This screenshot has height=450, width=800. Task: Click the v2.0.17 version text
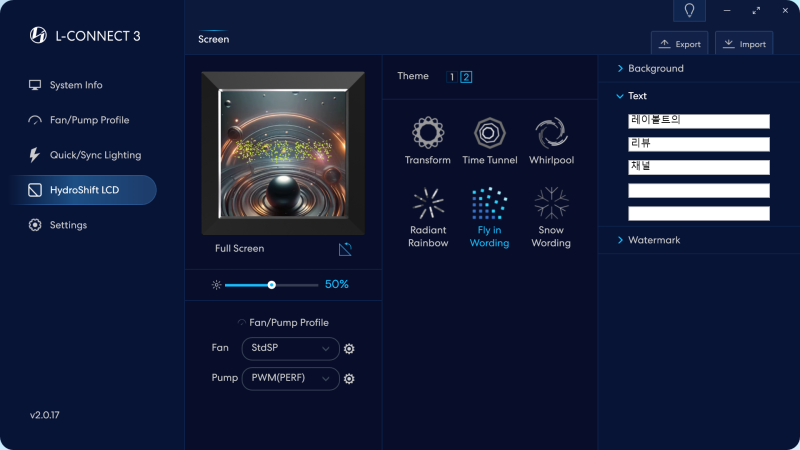pos(44,415)
